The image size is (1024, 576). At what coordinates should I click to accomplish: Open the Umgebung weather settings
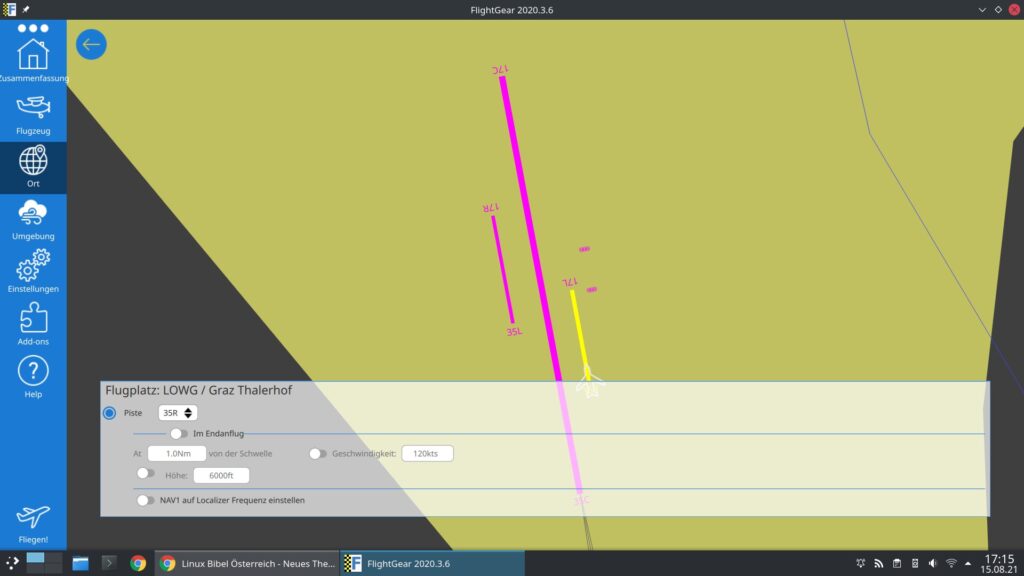click(x=33, y=220)
